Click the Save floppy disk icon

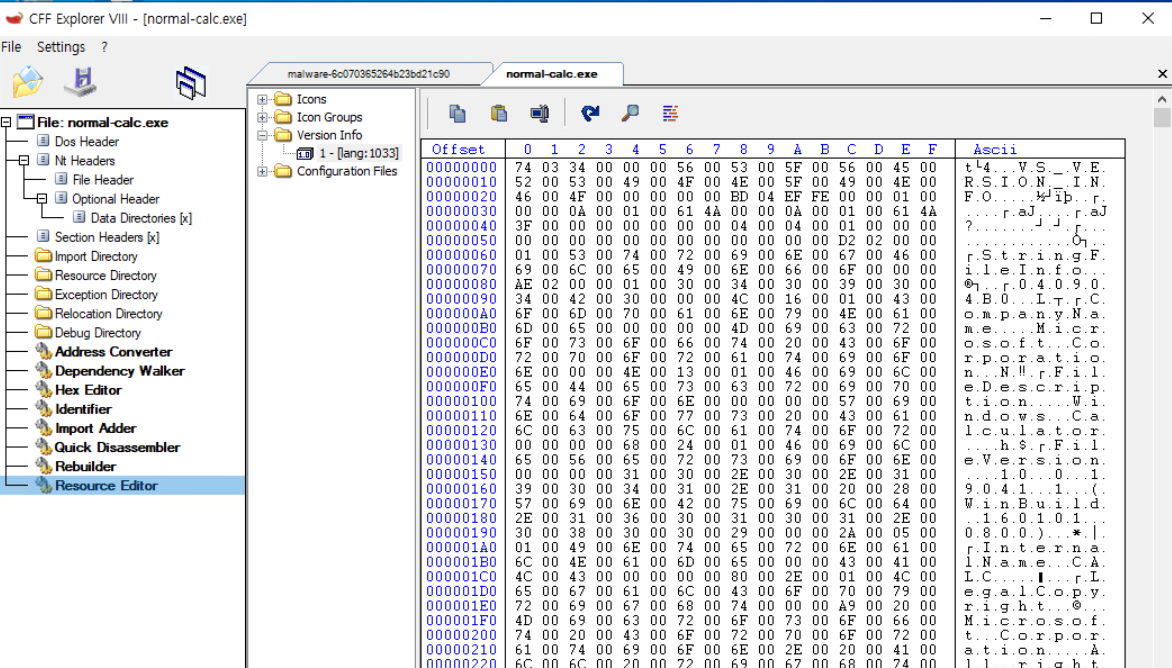tap(80, 81)
